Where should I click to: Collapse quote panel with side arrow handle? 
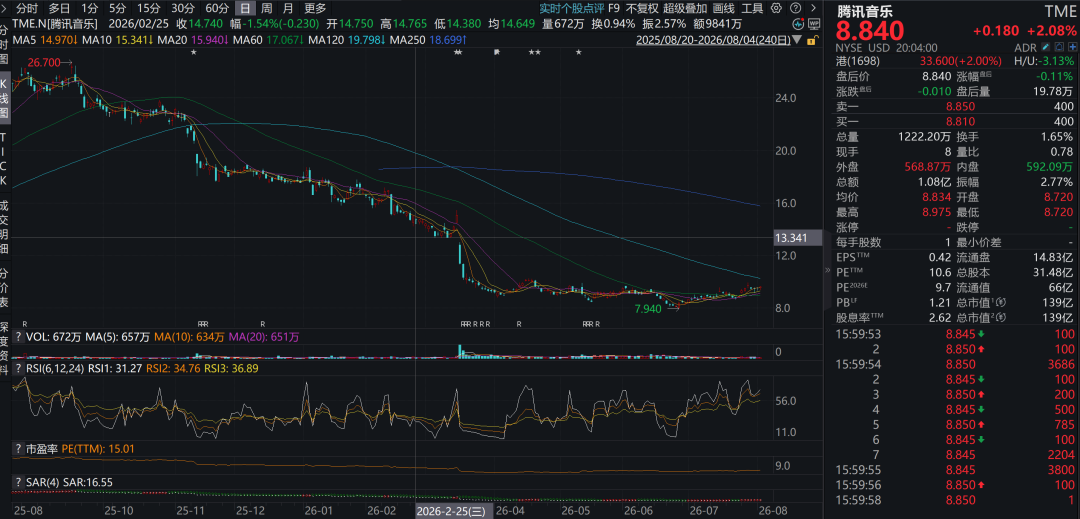(828, 272)
